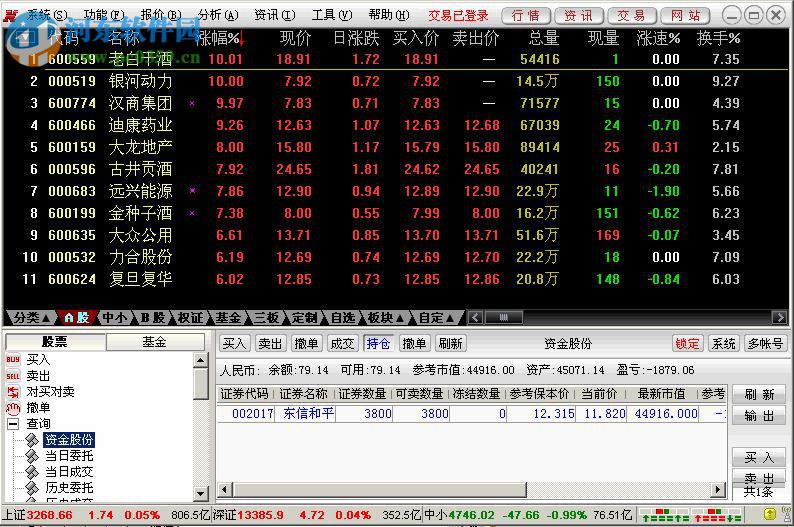Switch to the B股 tab
Viewport: 794px width, 527px height.
152,318
